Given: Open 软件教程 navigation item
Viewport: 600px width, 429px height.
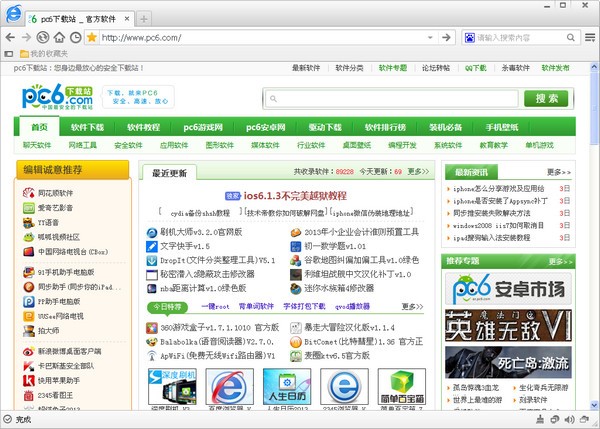Looking at the screenshot, I should [x=143, y=127].
